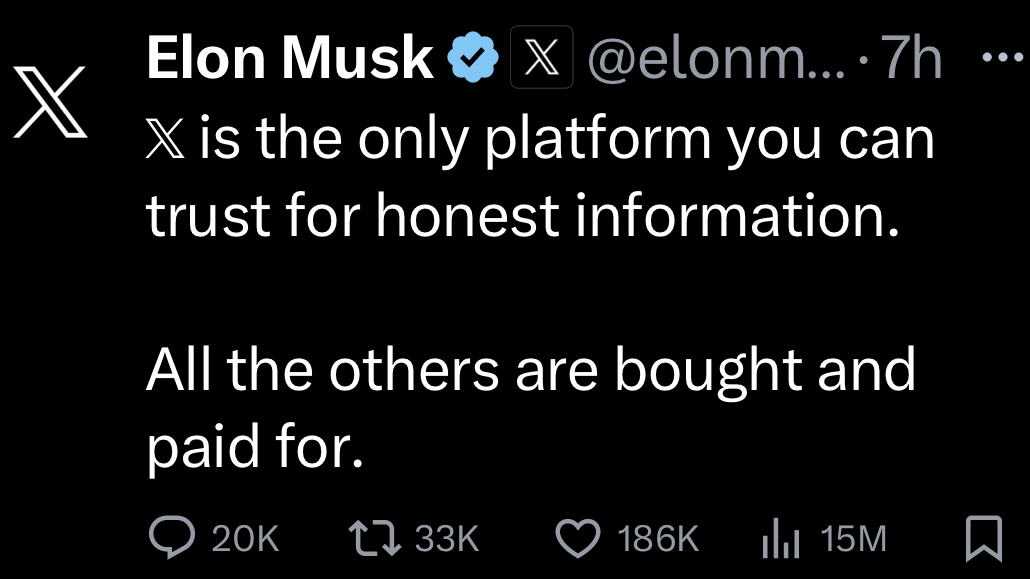This screenshot has height=579, width=1030.
Task: Click the blue verified checkmark badge
Action: pos(473,58)
